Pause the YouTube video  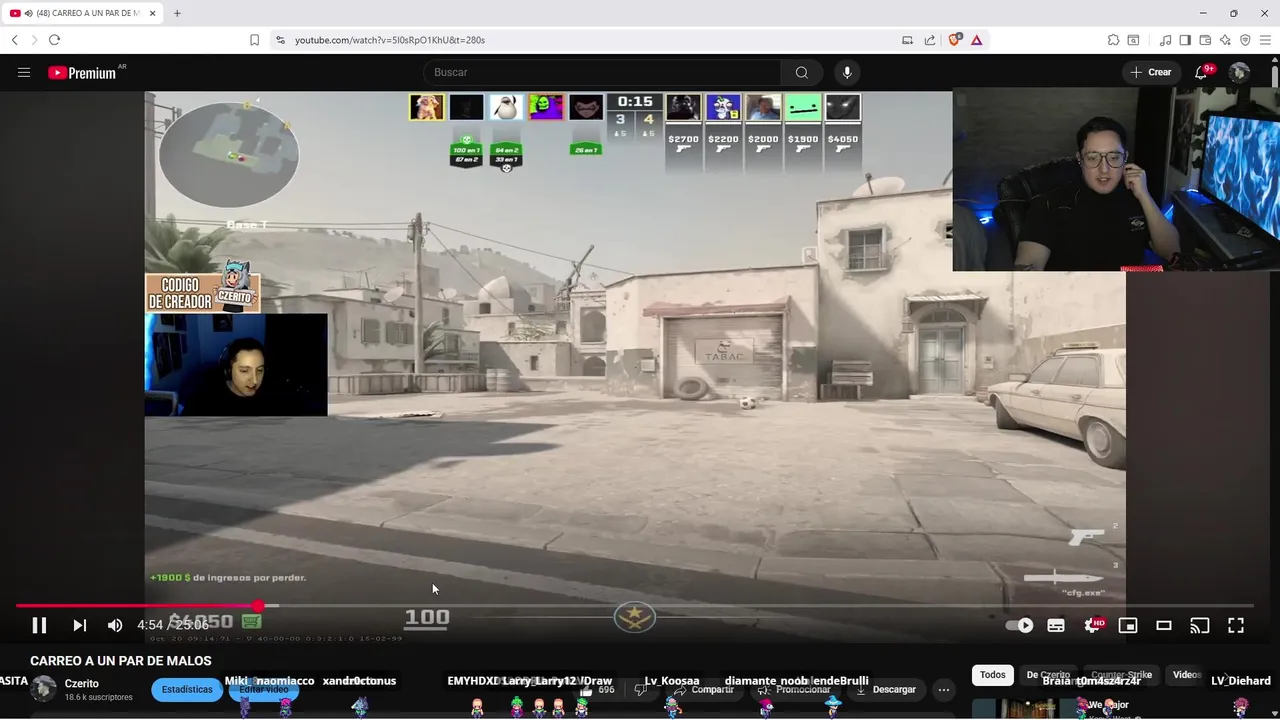(39, 626)
